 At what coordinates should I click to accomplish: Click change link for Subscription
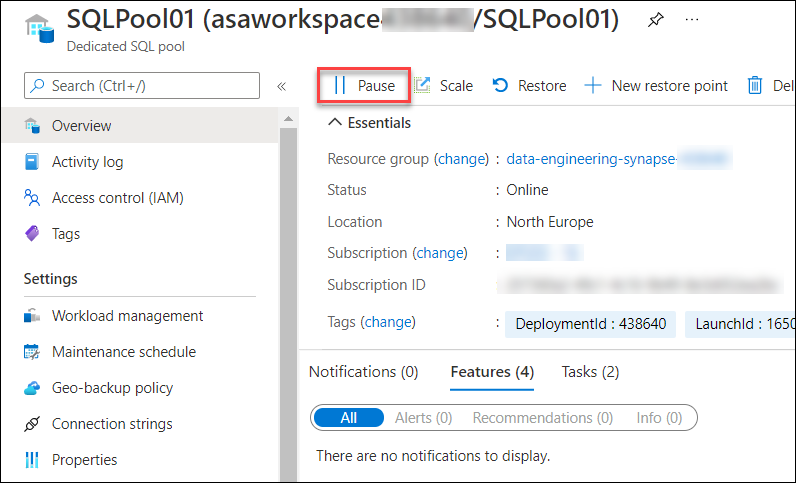(x=440, y=253)
